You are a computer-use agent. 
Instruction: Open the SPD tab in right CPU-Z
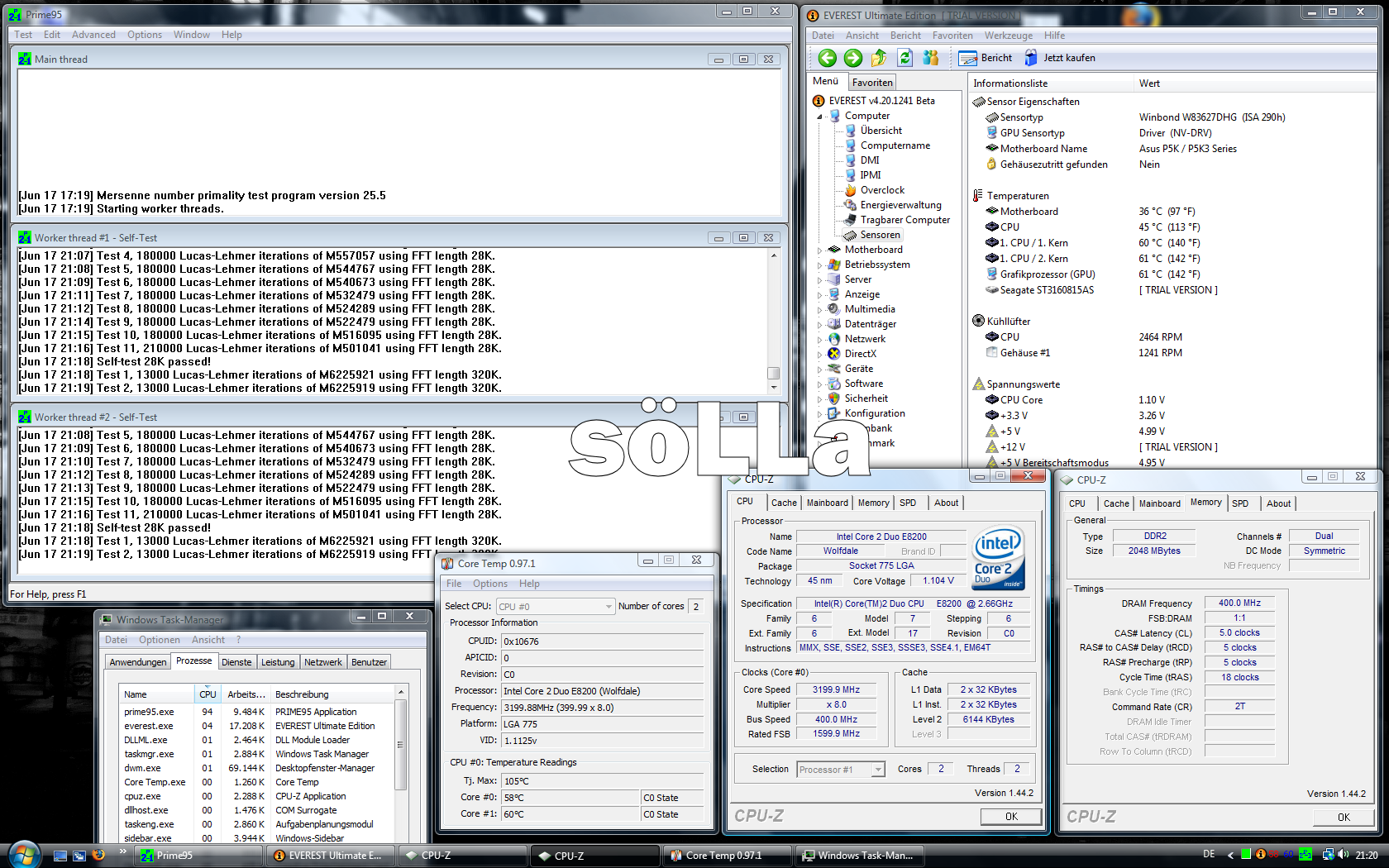1240,503
